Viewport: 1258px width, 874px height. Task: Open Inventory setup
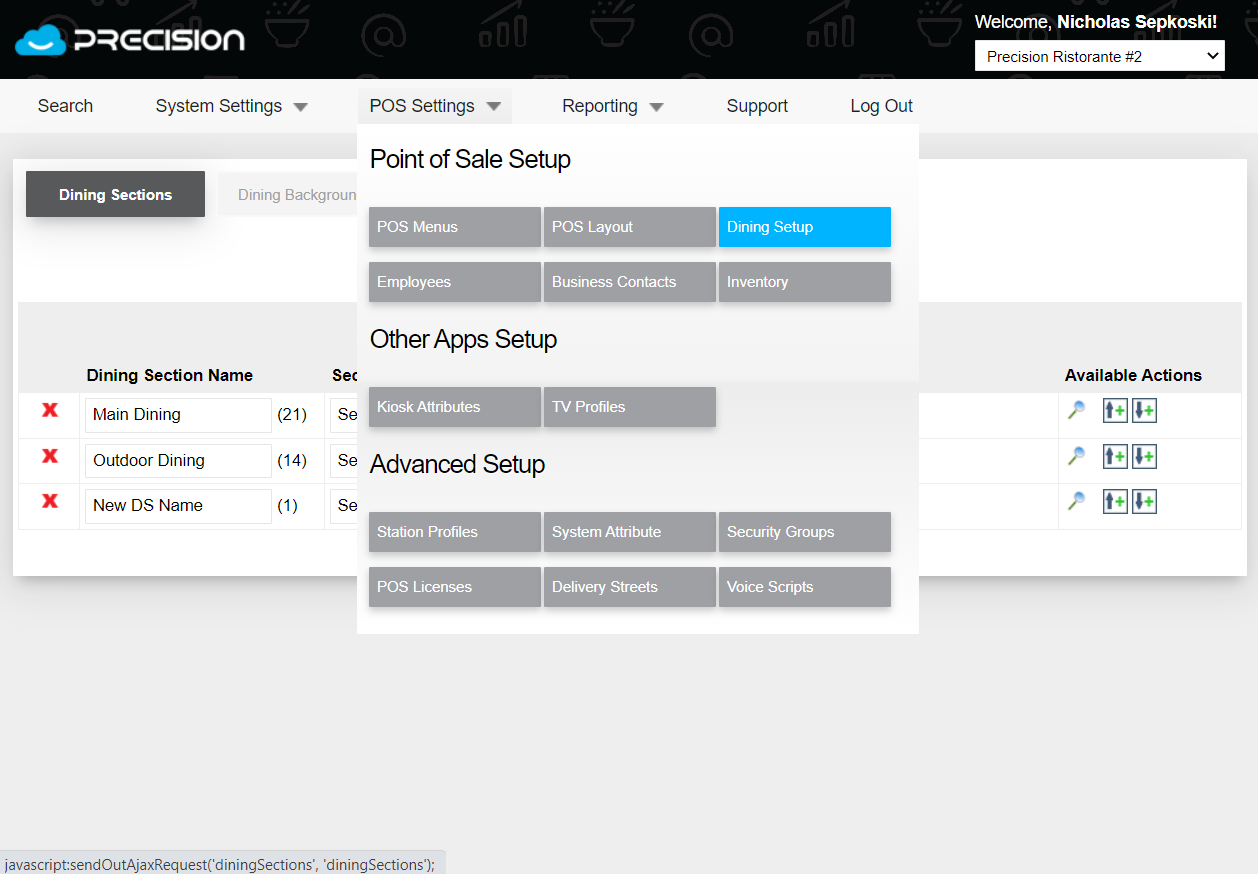pos(805,282)
